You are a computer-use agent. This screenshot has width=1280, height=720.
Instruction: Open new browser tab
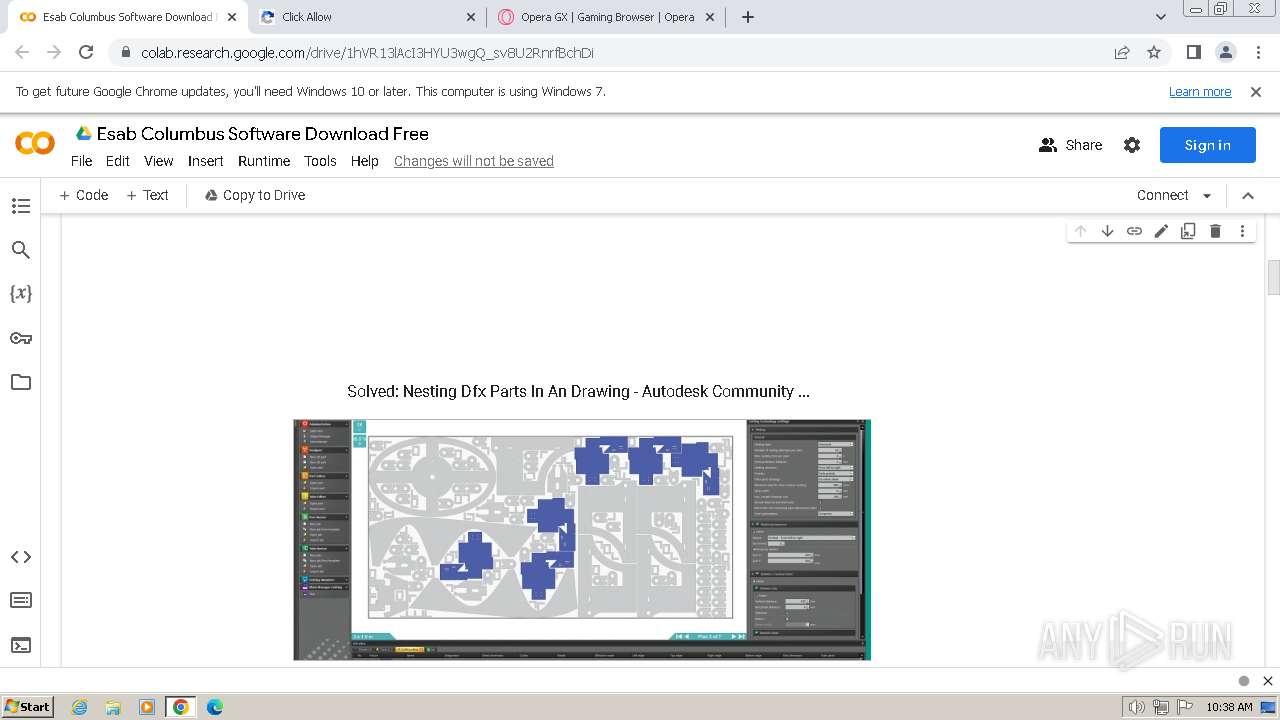click(748, 17)
